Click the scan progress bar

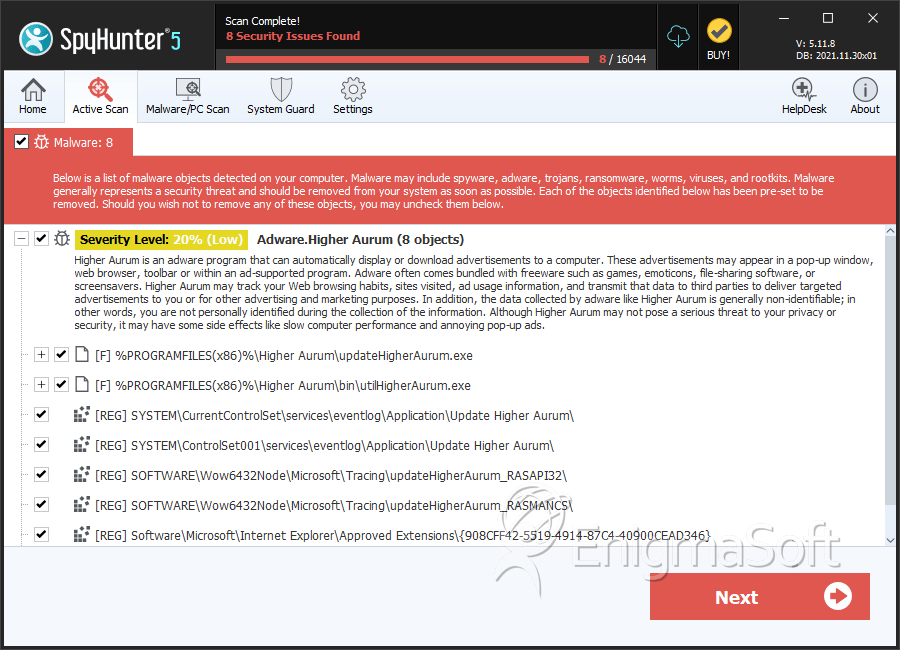click(x=408, y=59)
